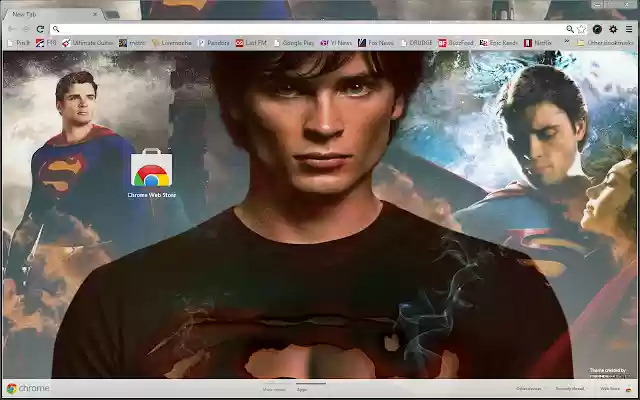Open the Chrome hamburger menu
Image resolution: width=640 pixels, height=400 pixels.
pos(629,29)
